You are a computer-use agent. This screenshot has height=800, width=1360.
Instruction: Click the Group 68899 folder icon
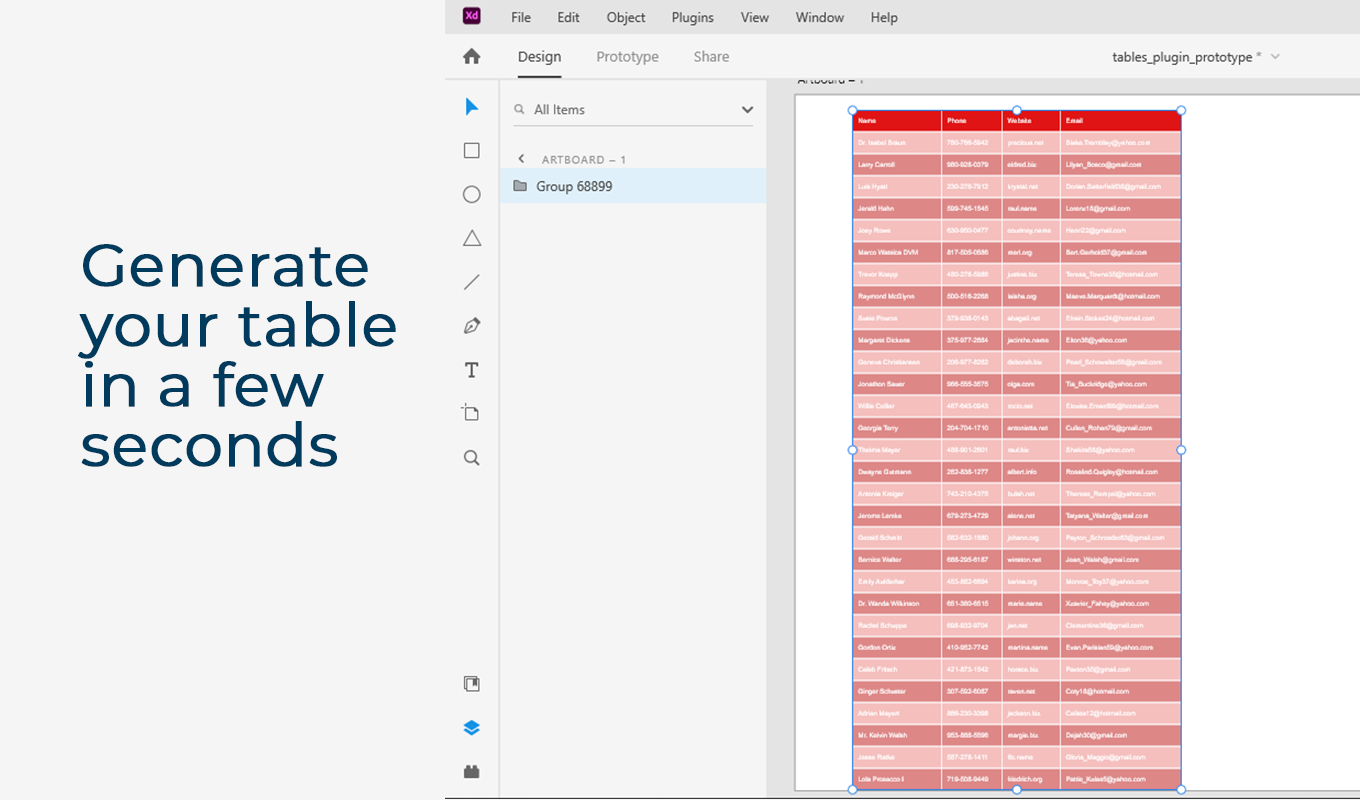point(520,186)
